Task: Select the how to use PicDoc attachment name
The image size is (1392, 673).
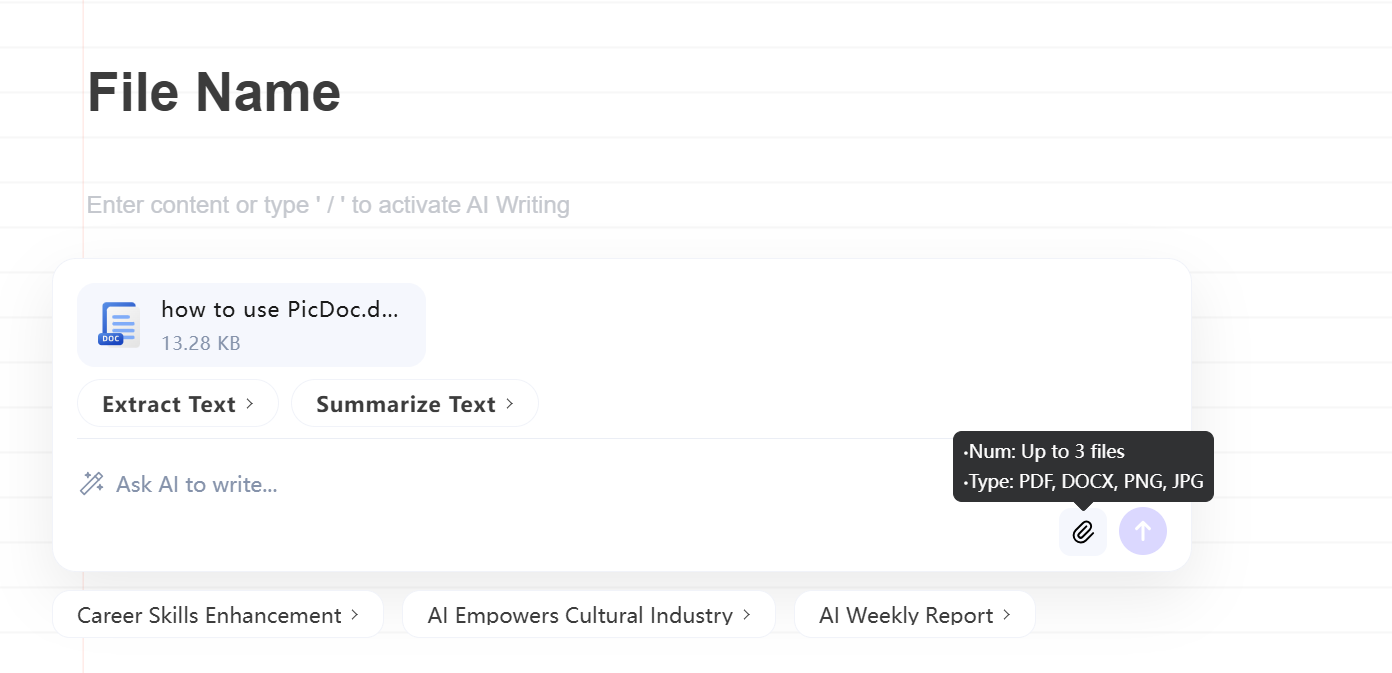Action: (280, 309)
